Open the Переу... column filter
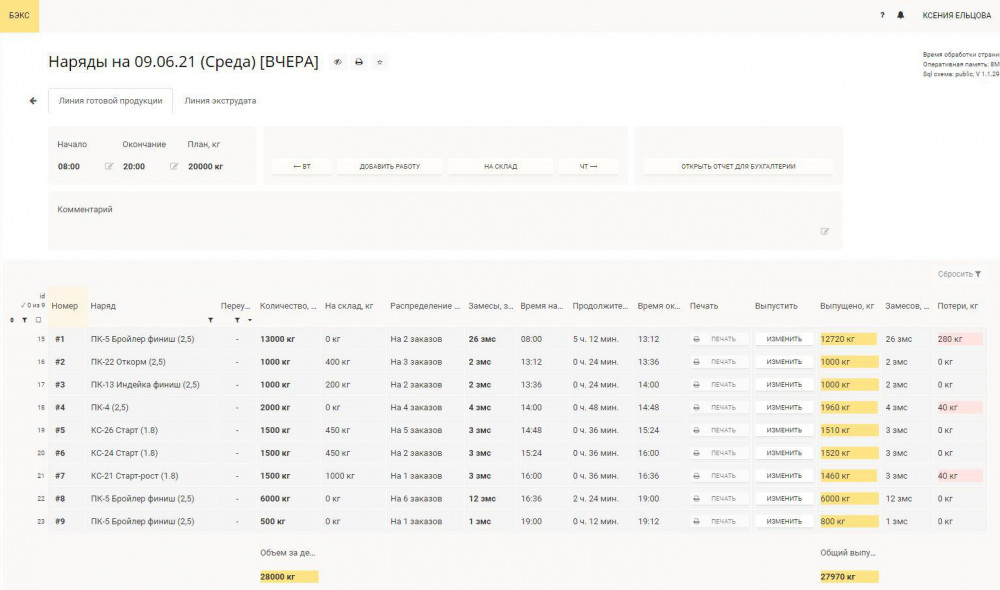The image size is (1000, 590). pos(237,320)
